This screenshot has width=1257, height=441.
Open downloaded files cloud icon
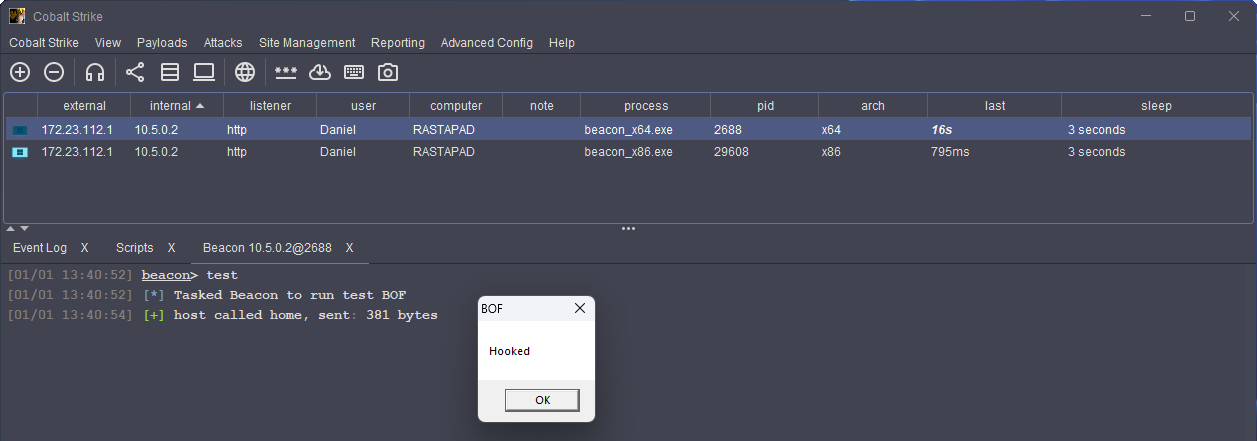tap(320, 72)
